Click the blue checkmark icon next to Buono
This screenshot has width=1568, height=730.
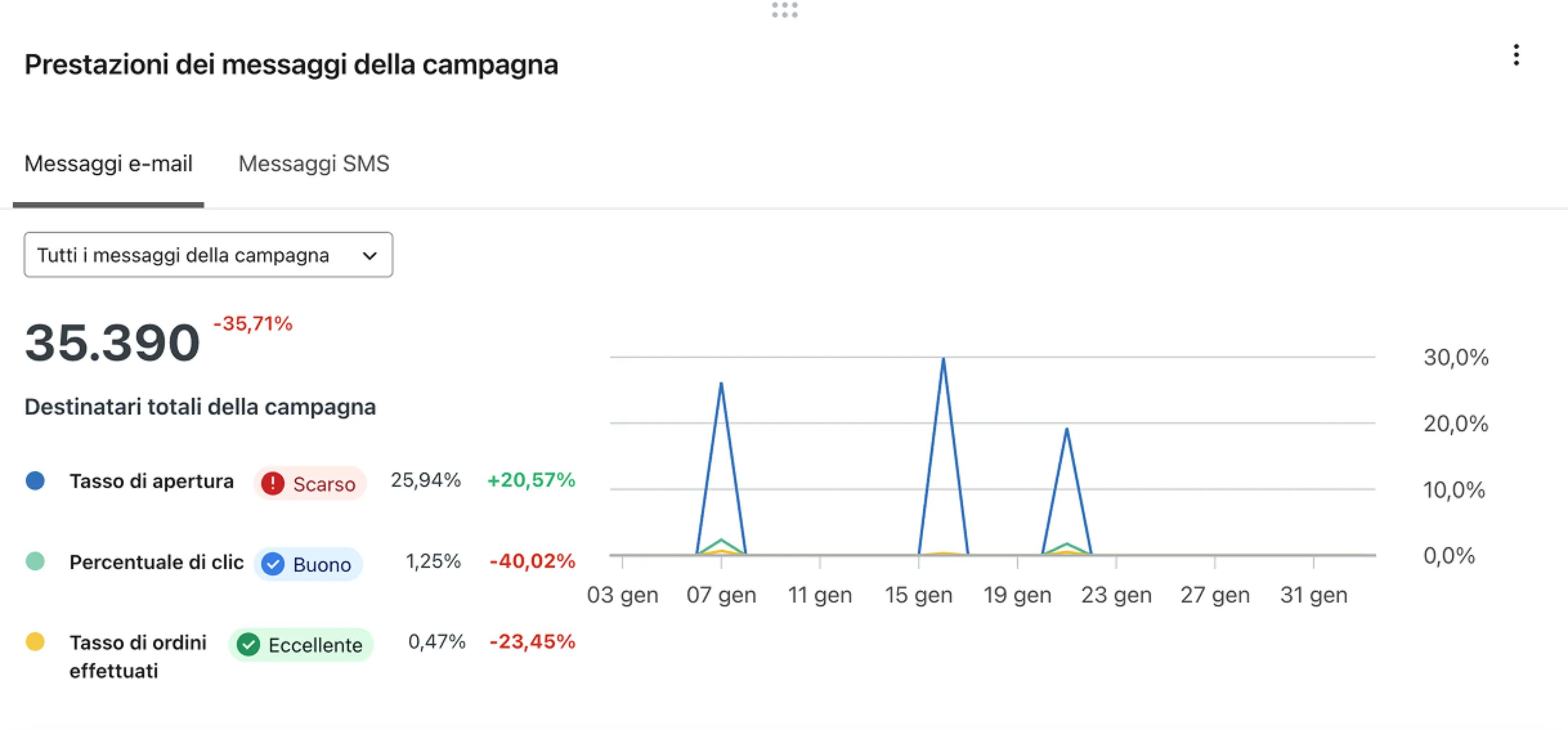[274, 564]
